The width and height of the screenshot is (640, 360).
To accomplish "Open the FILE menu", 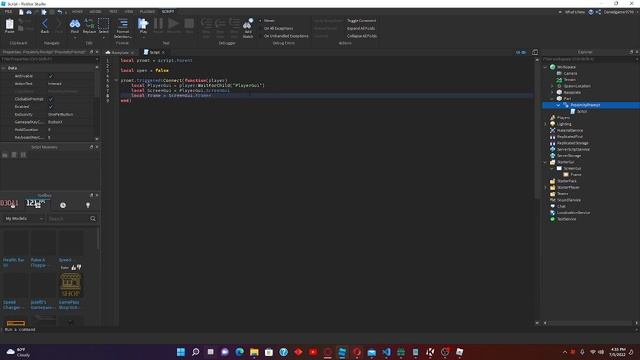I will tap(8, 12).
